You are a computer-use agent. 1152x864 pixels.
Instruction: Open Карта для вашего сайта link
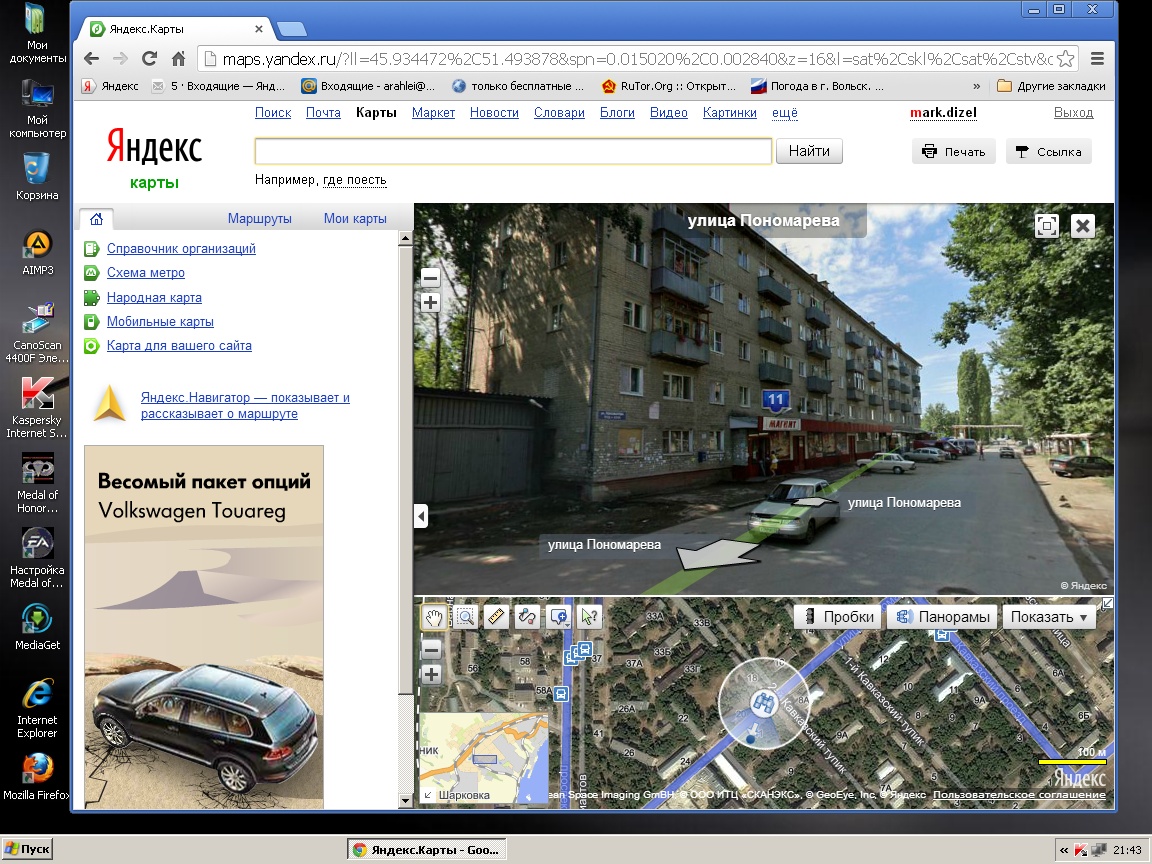click(179, 346)
